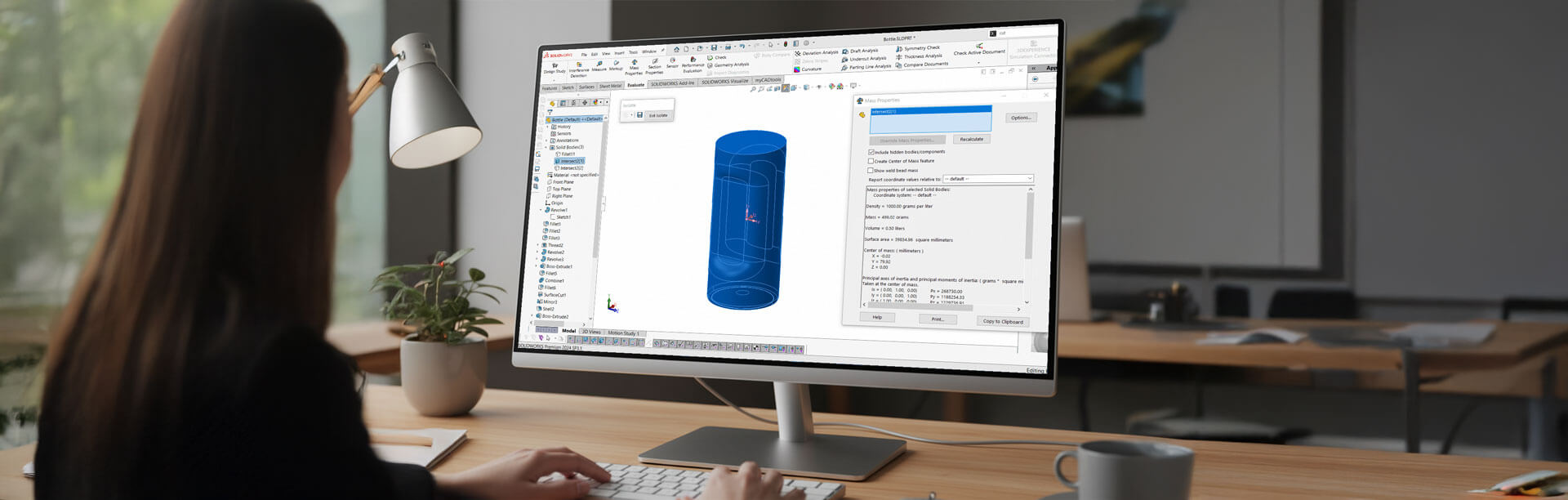Expand the Annotations tree node
Image resolution: width=1568 pixels, height=500 pixels.
tap(546, 141)
